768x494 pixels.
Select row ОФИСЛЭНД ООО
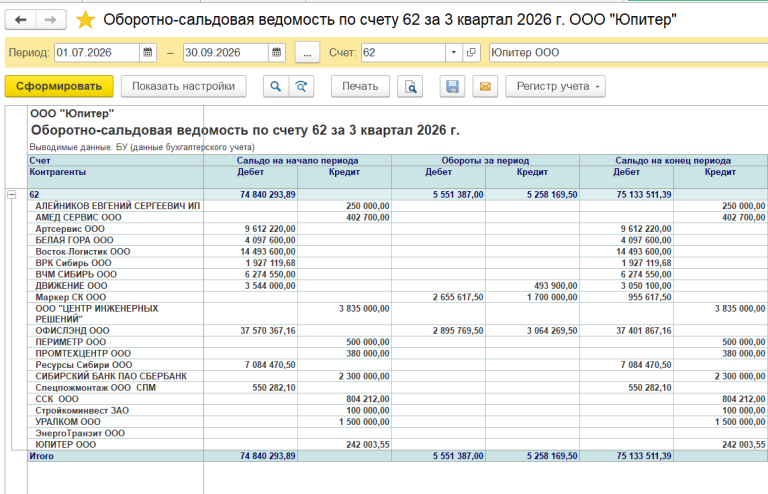(x=398, y=330)
